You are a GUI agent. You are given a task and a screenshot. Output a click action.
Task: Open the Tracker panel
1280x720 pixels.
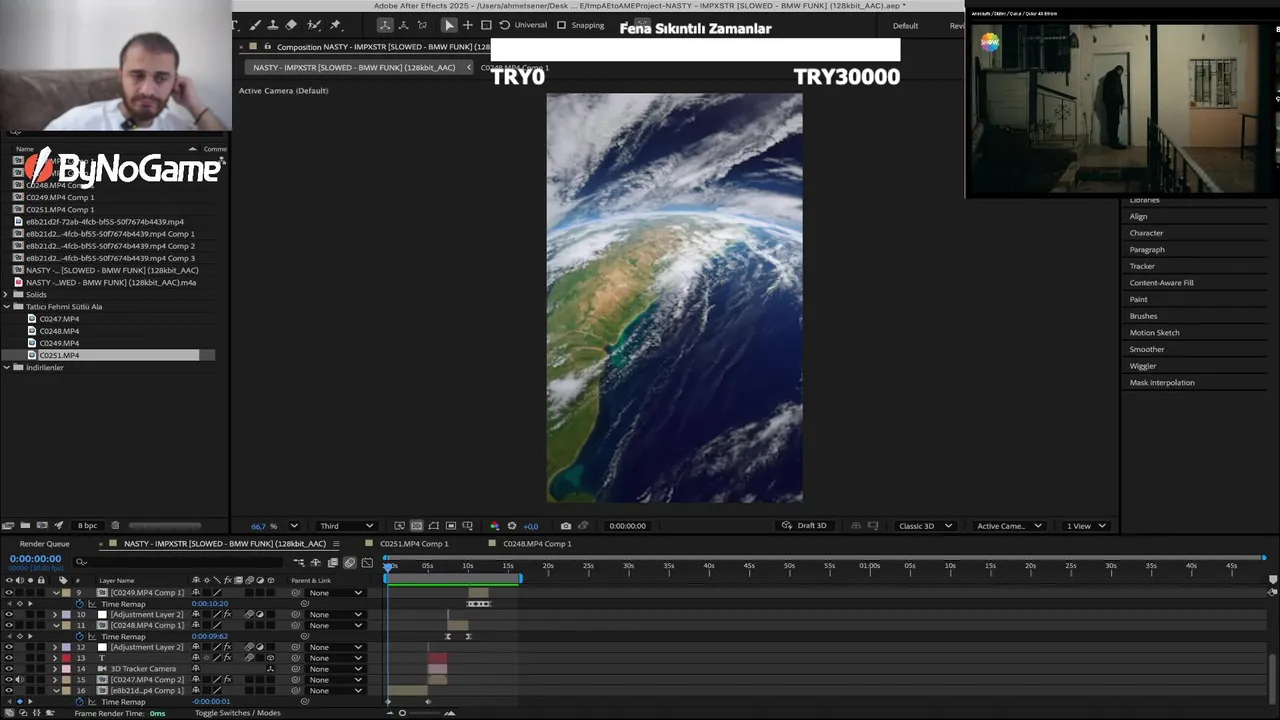pos(1142,266)
